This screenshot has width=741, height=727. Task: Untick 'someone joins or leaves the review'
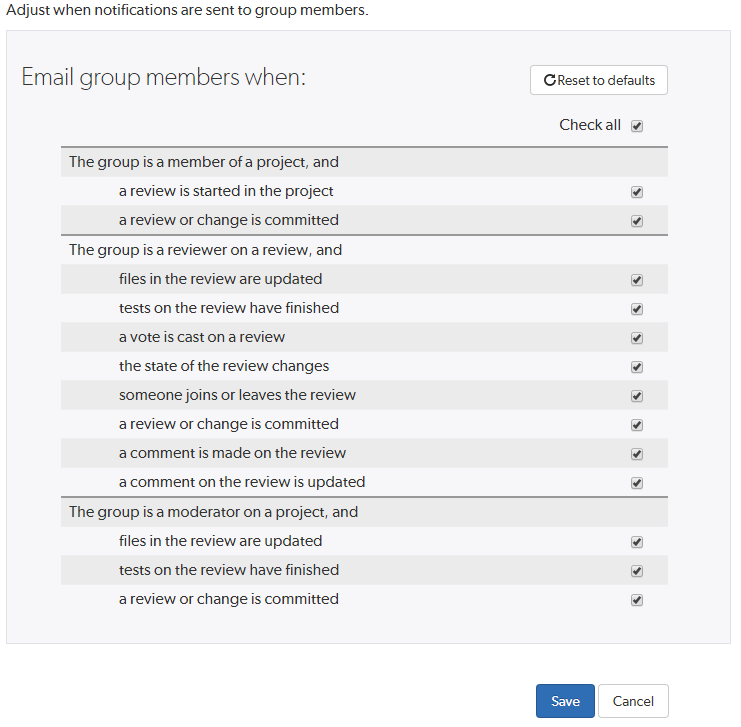[637, 396]
